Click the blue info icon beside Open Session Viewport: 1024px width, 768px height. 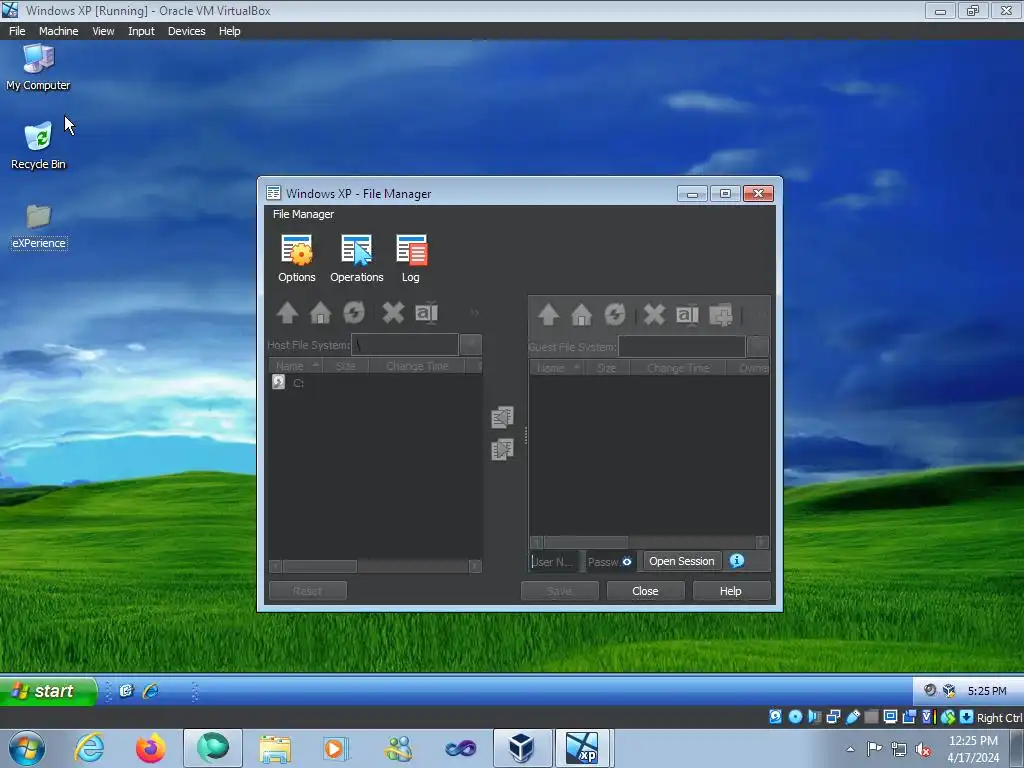(737, 560)
